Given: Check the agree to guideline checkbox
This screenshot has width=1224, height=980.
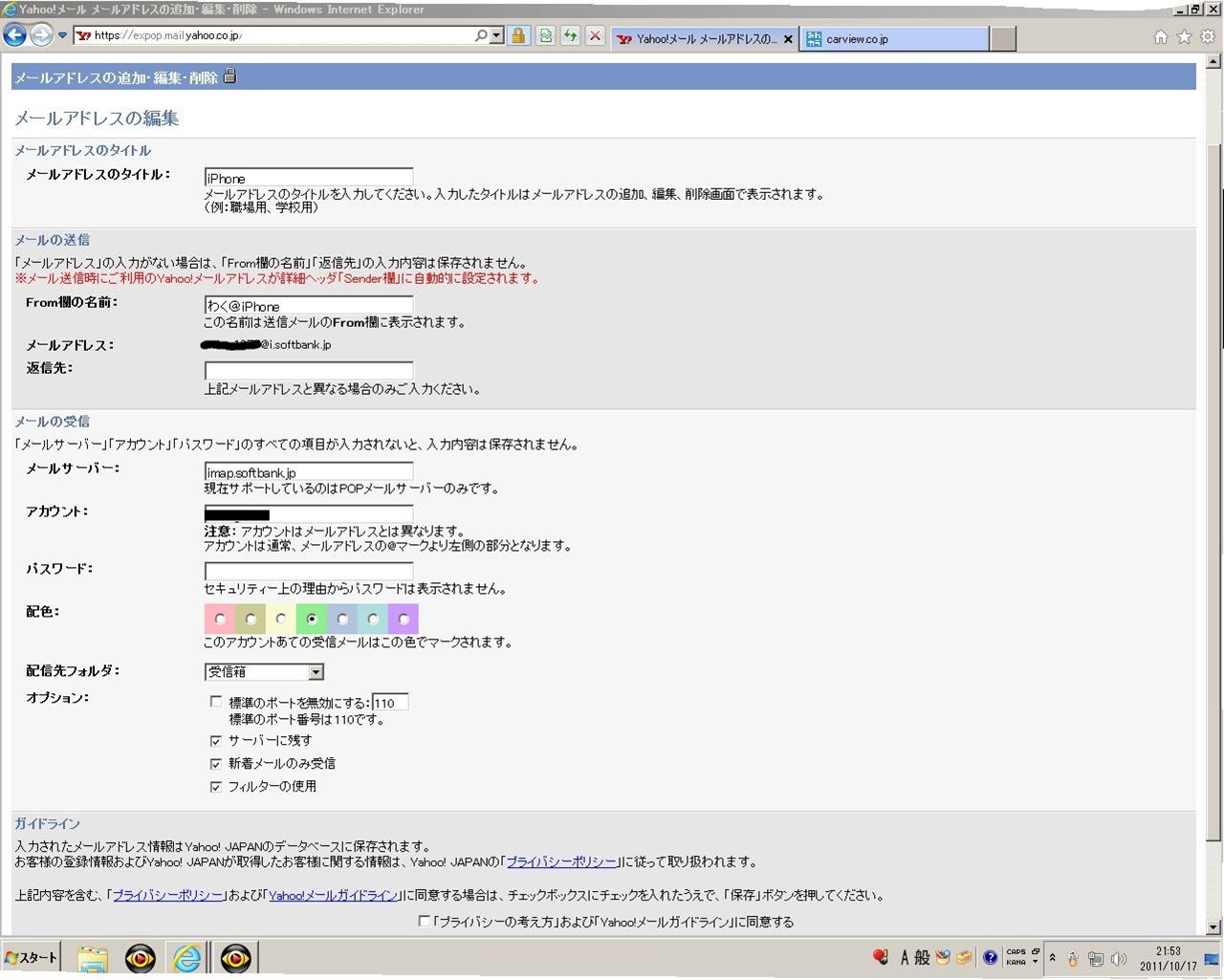Looking at the screenshot, I should click(x=425, y=922).
